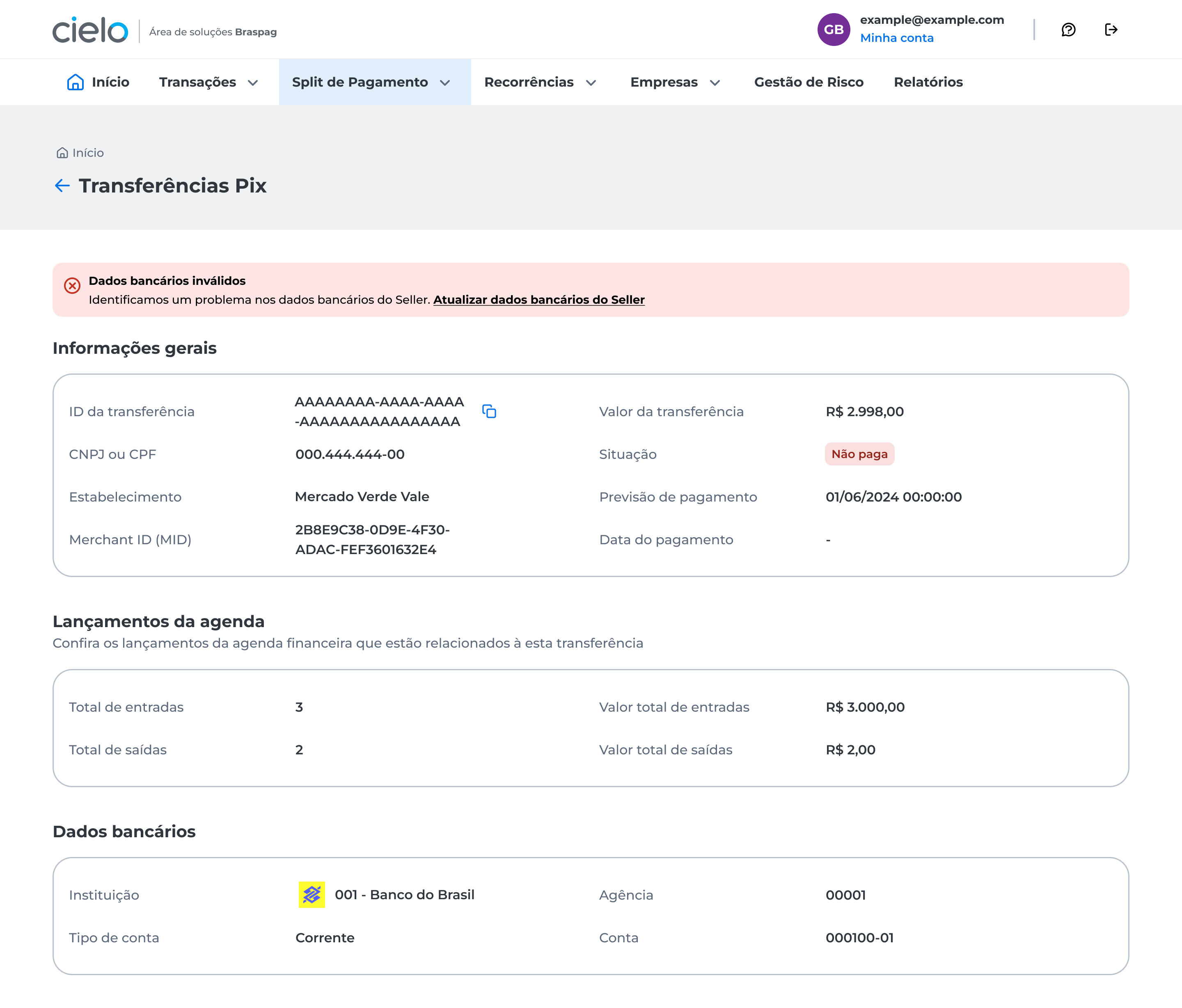Click total outflows amount R$ 2,00
The image size is (1182, 1008).
point(850,749)
